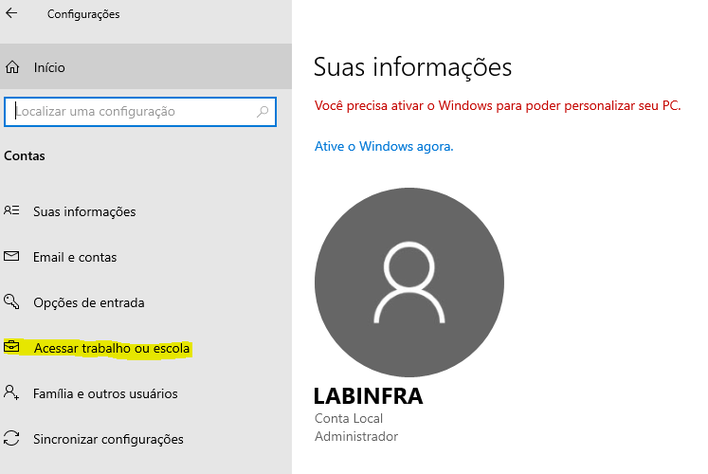The image size is (708, 474).
Task: Click the home icon beside Início
Action: click(12, 67)
